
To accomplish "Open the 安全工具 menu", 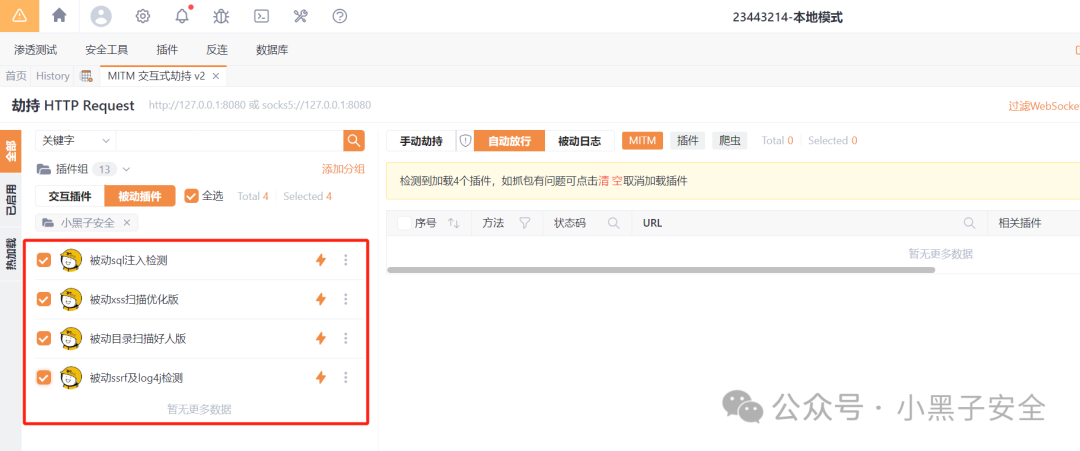I will point(107,50).
